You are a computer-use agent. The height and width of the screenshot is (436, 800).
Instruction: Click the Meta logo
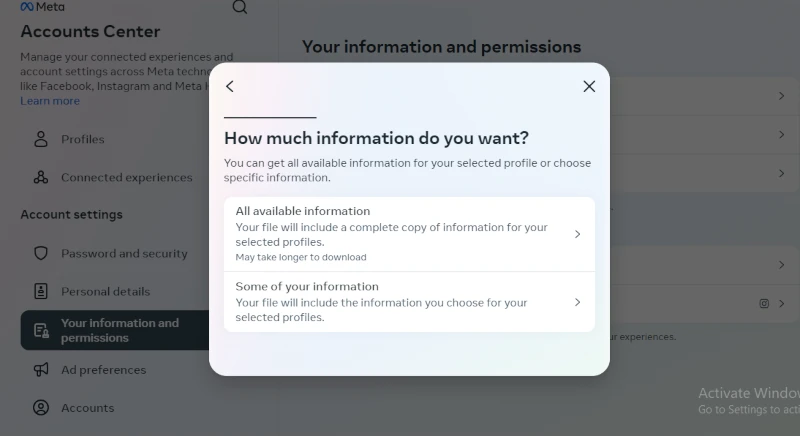coord(42,7)
